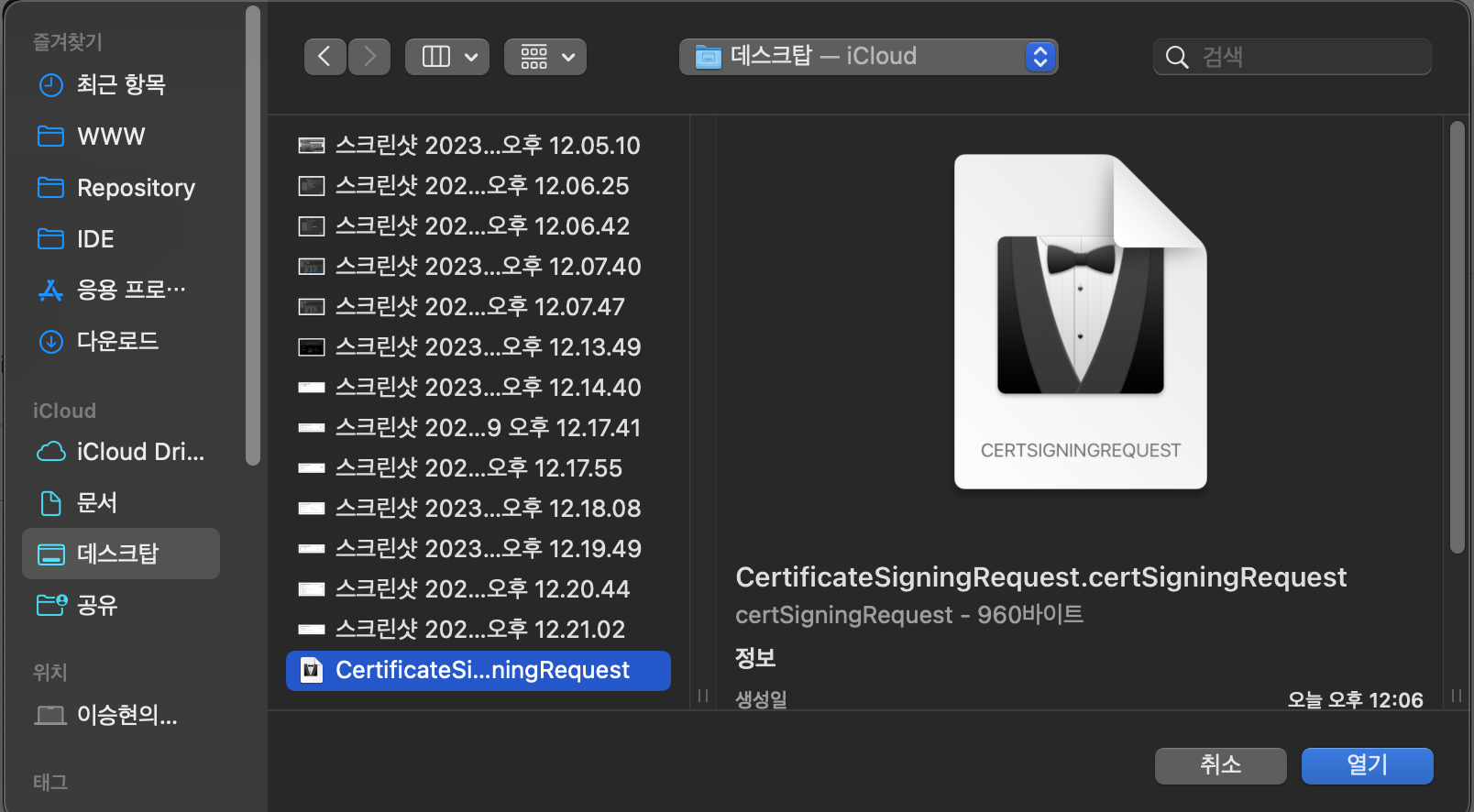Click the desktop icon beside 데스크탑
The image size is (1474, 812).
[50, 554]
